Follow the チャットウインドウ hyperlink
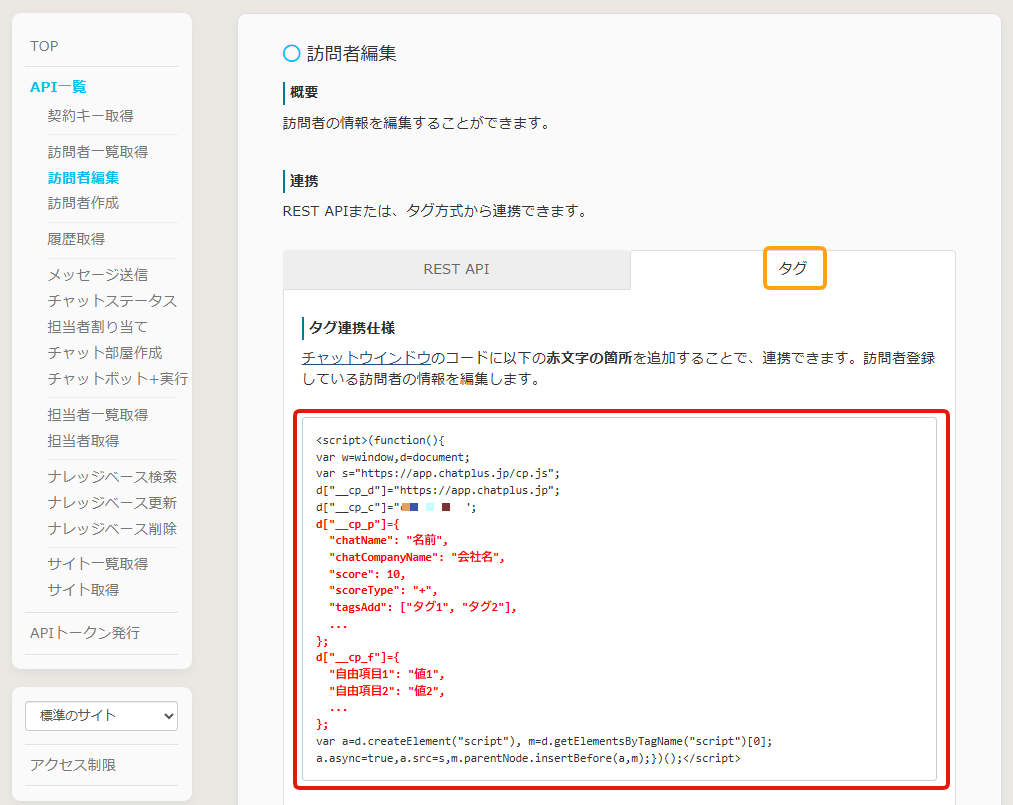The width and height of the screenshot is (1013, 805). (x=366, y=357)
